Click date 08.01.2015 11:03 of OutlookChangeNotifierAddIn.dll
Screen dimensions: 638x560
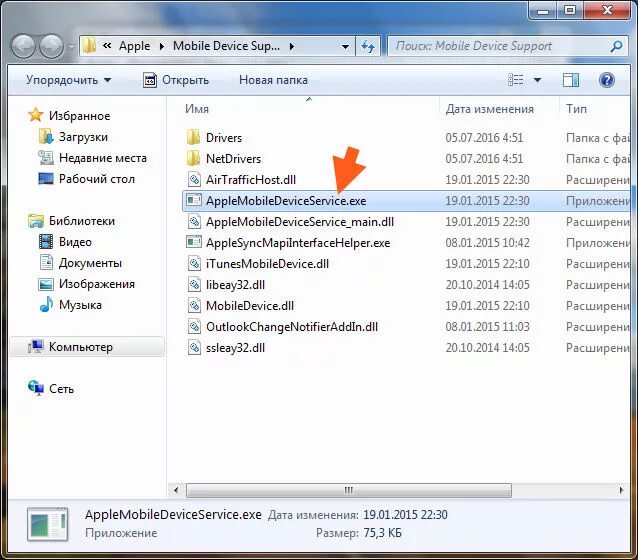click(487, 326)
